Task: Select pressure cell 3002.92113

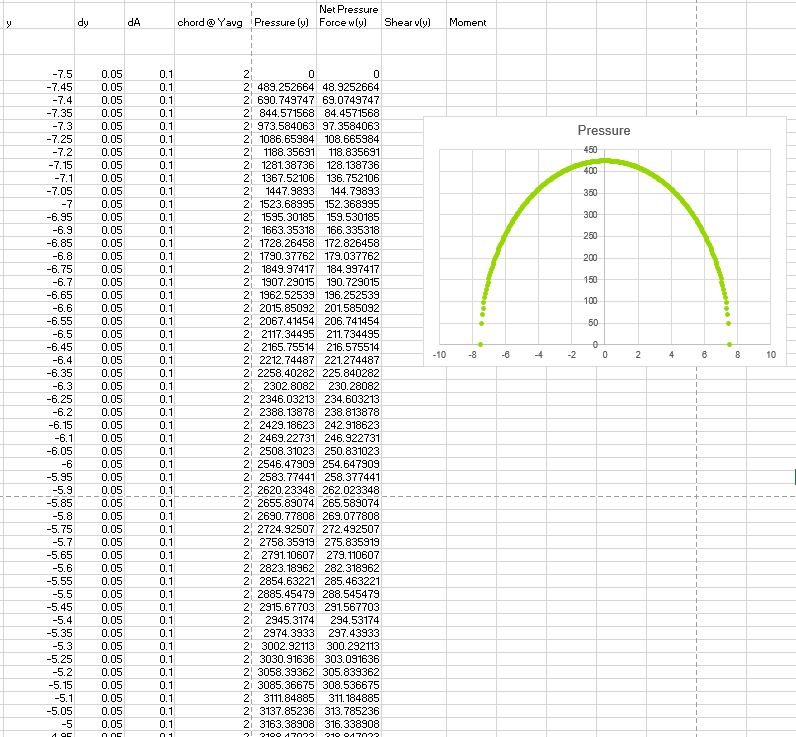Action: 284,646
